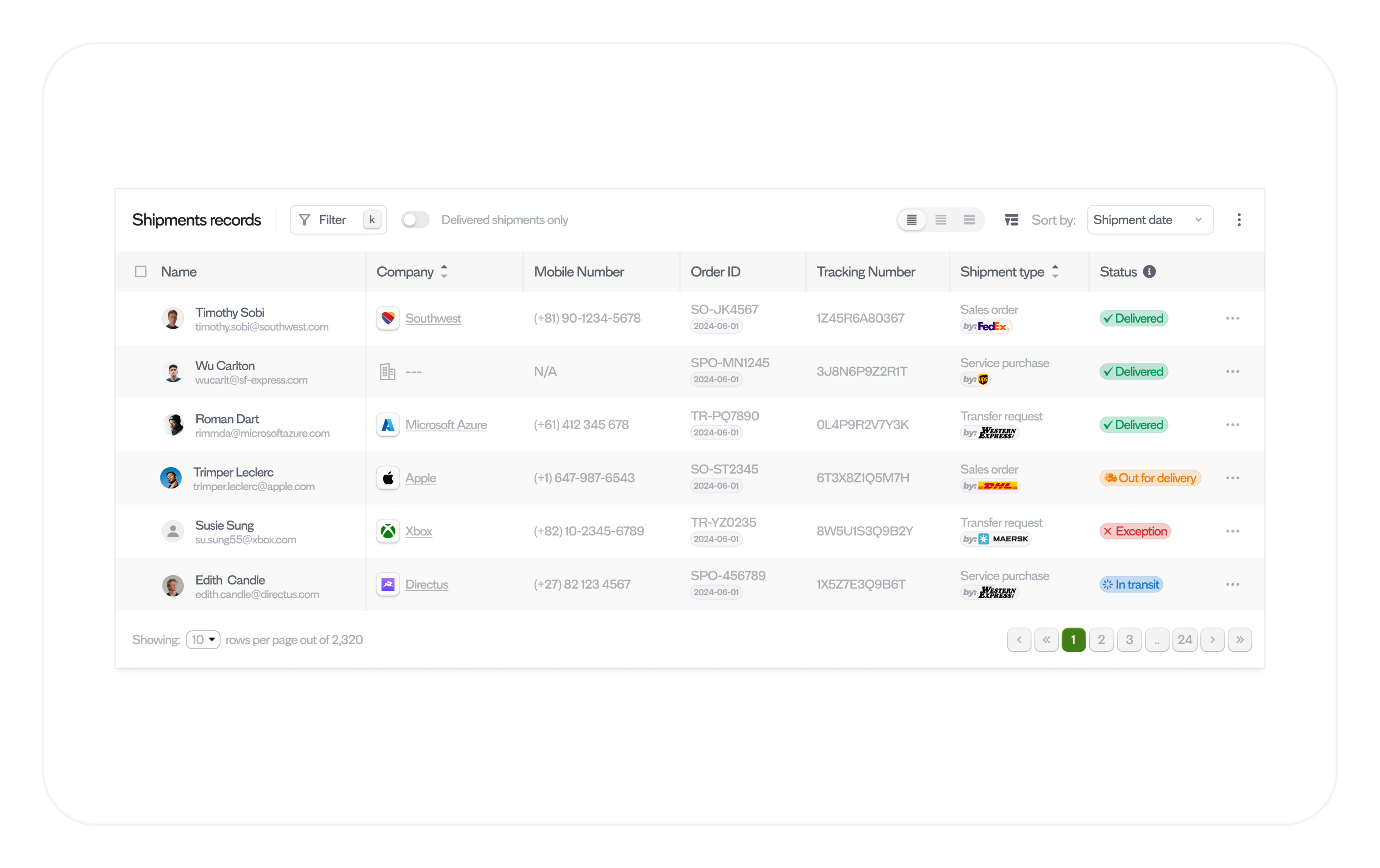Screen dimensions: 1380x868
Task: Open row actions for Susie Sung
Action: click(x=1233, y=531)
